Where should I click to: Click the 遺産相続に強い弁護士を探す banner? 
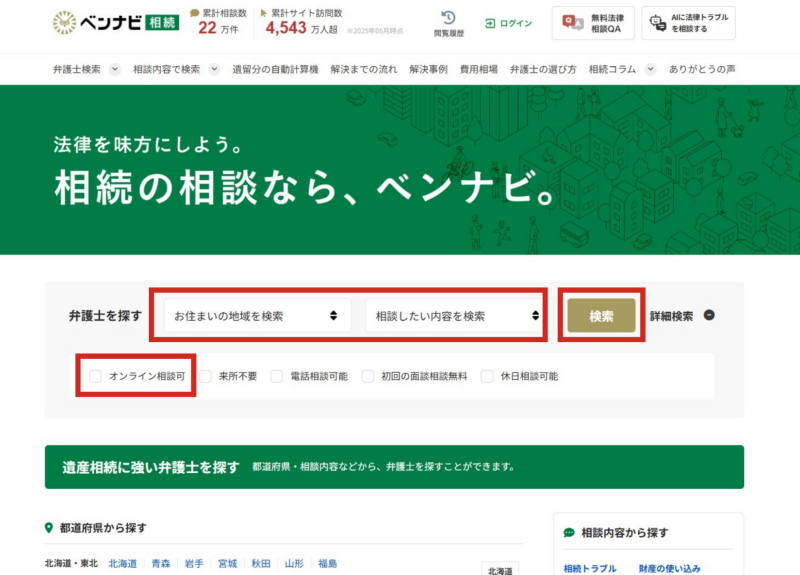pyautogui.click(x=394, y=467)
